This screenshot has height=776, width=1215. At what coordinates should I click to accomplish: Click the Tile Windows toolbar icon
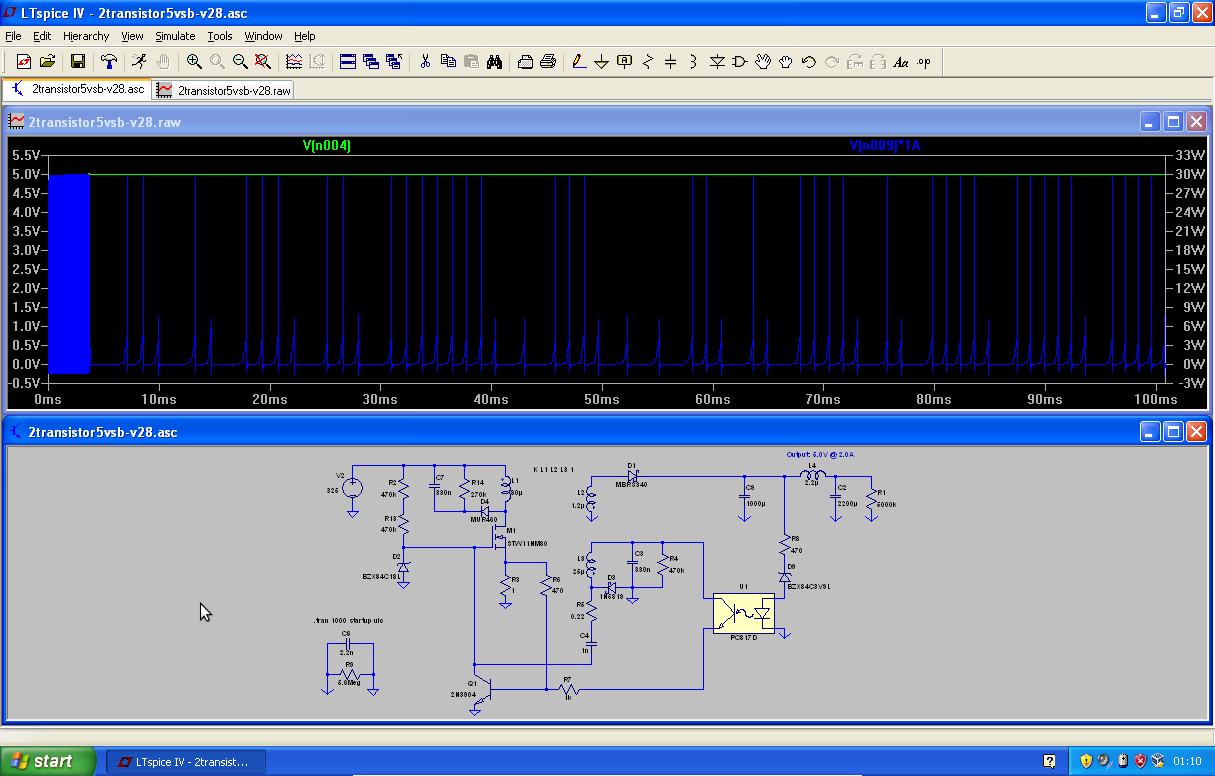coord(348,61)
